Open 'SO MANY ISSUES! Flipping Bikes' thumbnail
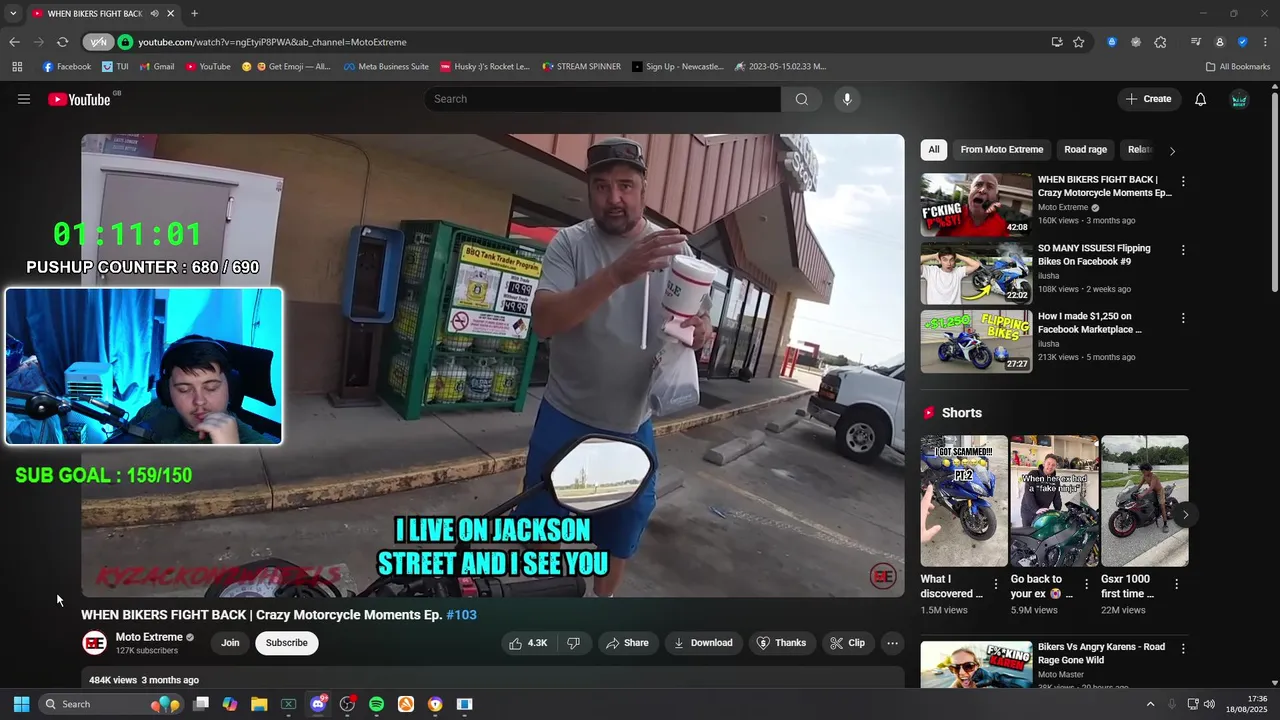Image resolution: width=1280 pixels, height=720 pixels. click(976, 273)
